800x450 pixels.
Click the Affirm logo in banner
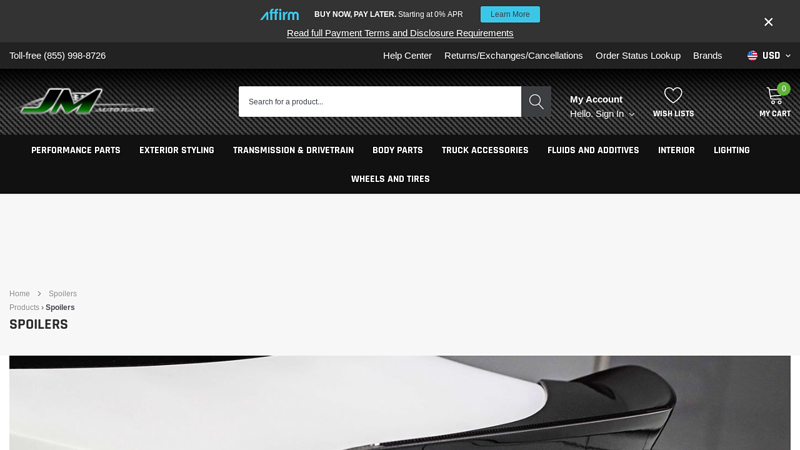coord(280,14)
